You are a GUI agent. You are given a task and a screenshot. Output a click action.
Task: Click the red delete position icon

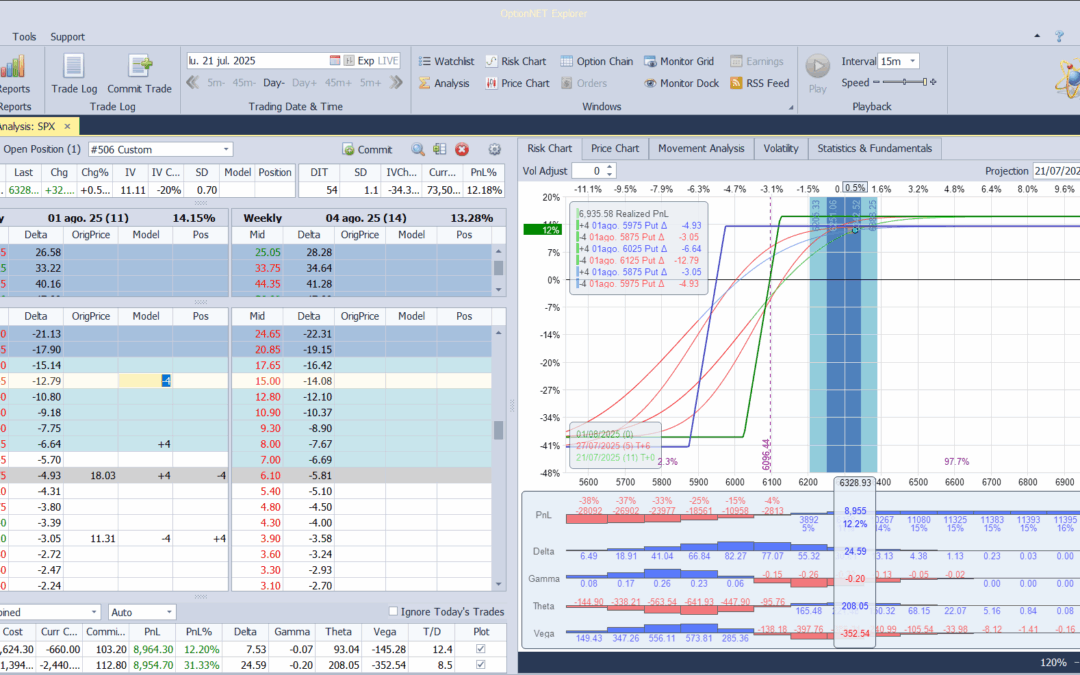[x=462, y=149]
